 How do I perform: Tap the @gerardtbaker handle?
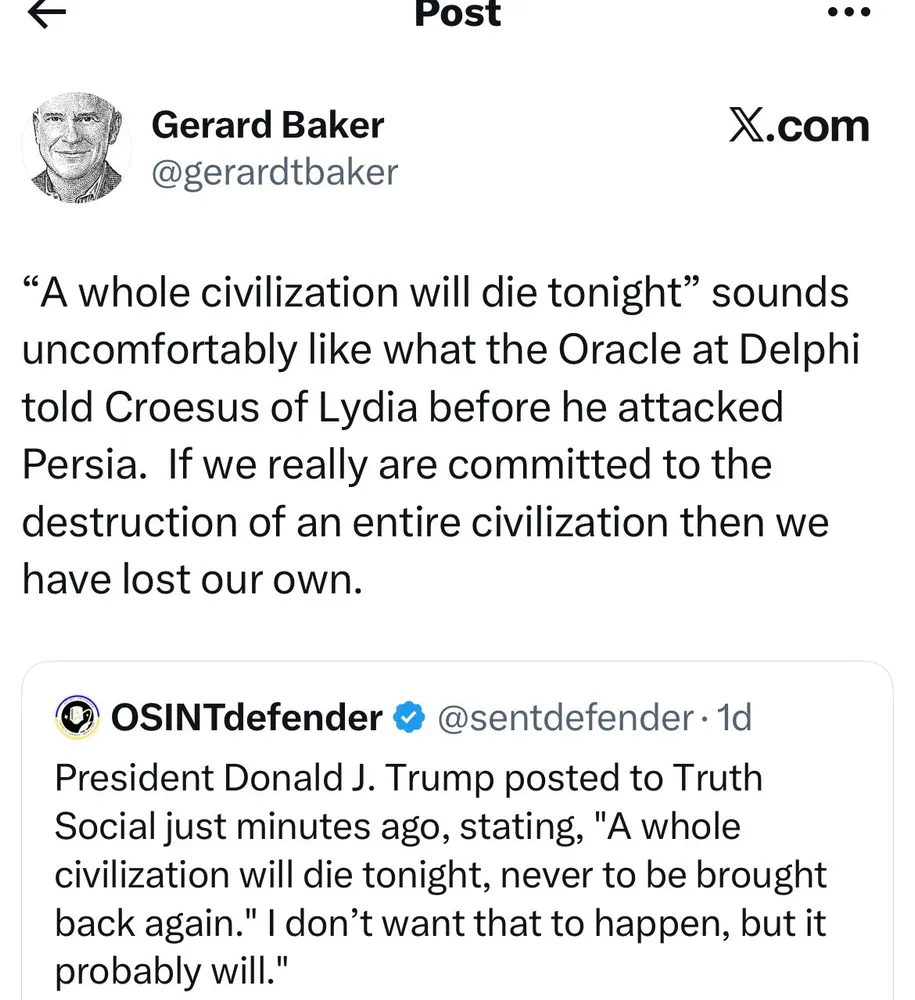(274, 172)
